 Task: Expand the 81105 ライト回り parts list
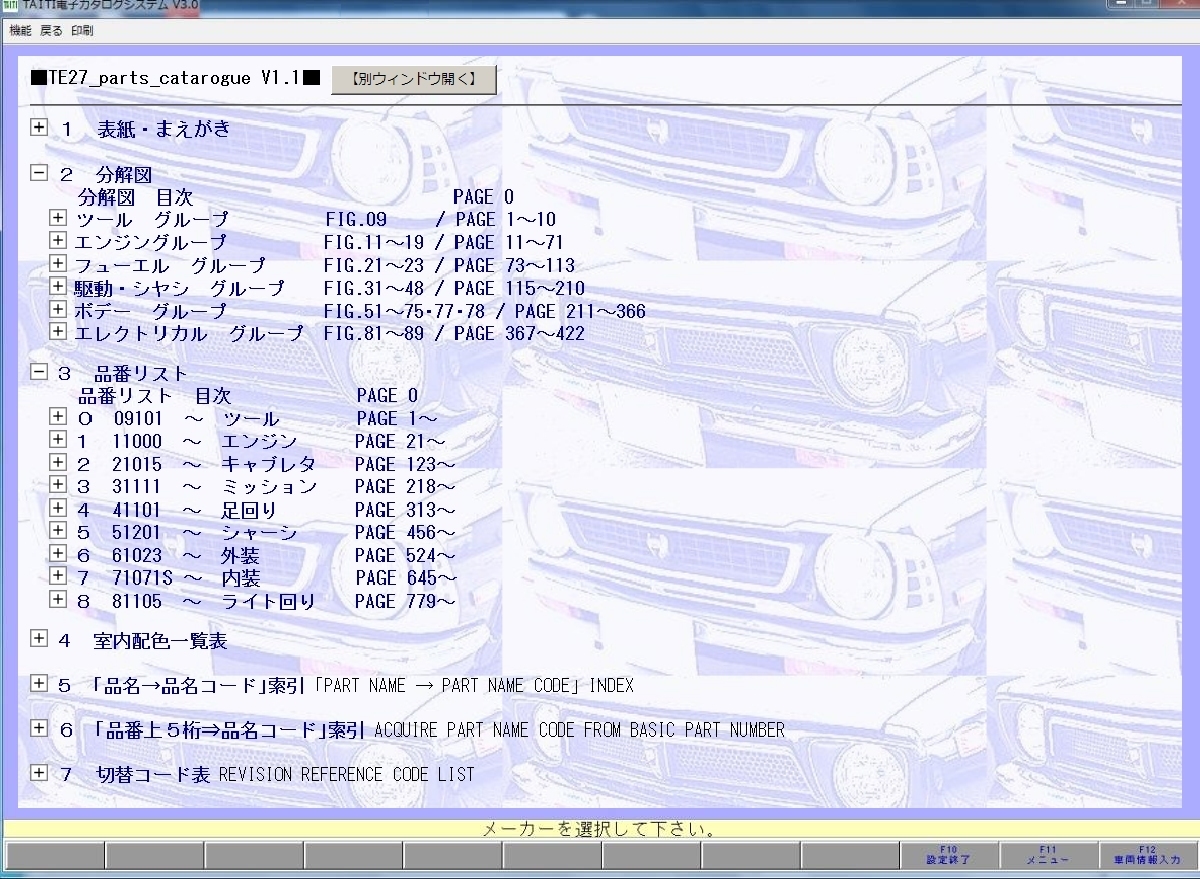(58, 601)
